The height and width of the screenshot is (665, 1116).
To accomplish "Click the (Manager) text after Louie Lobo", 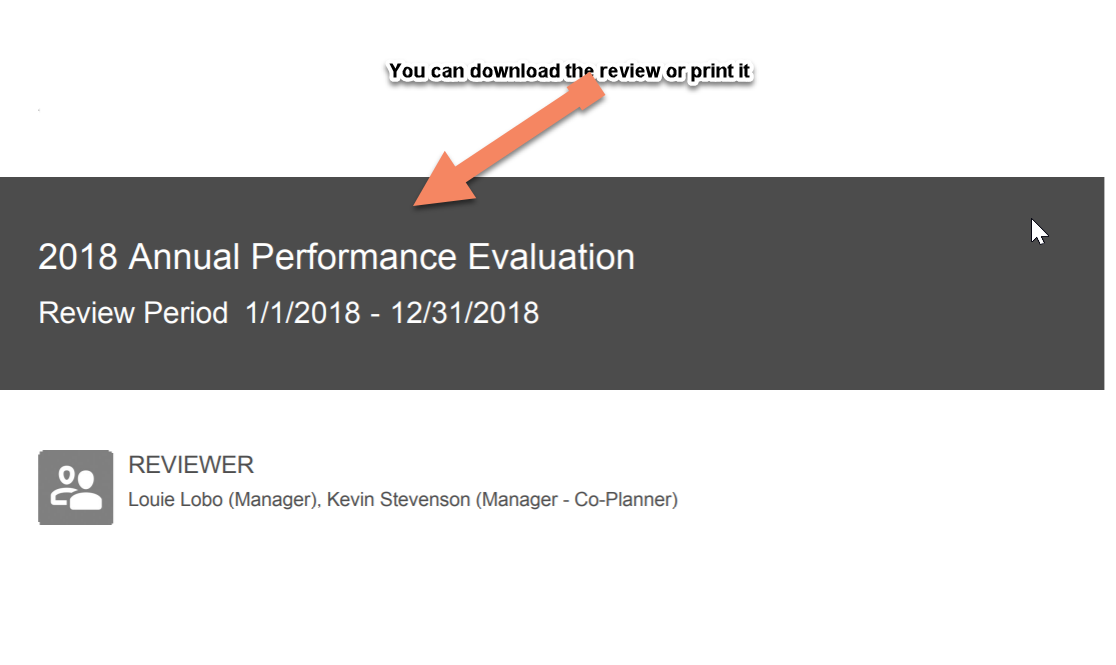I will tap(273, 500).
